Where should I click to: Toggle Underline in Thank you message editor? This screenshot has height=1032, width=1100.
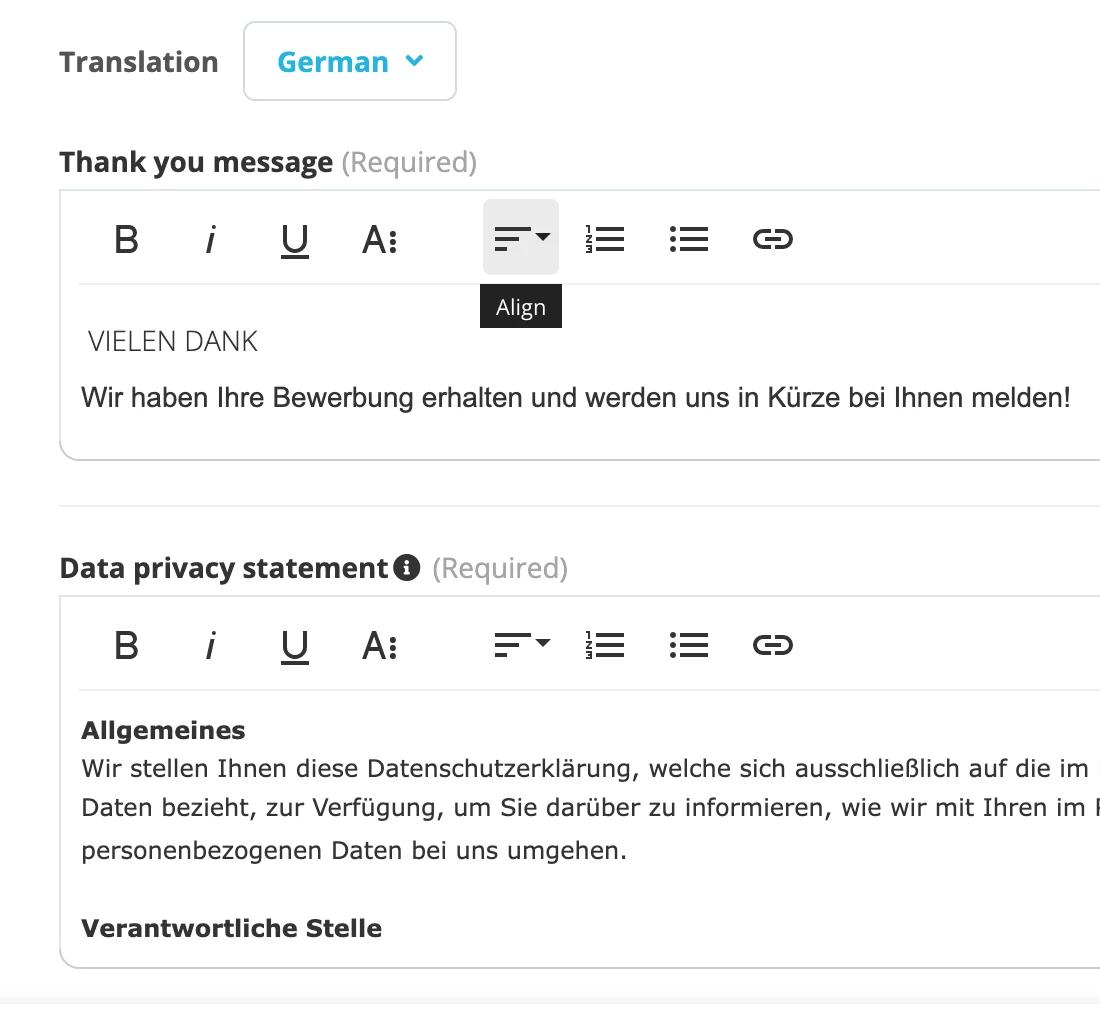[295, 239]
